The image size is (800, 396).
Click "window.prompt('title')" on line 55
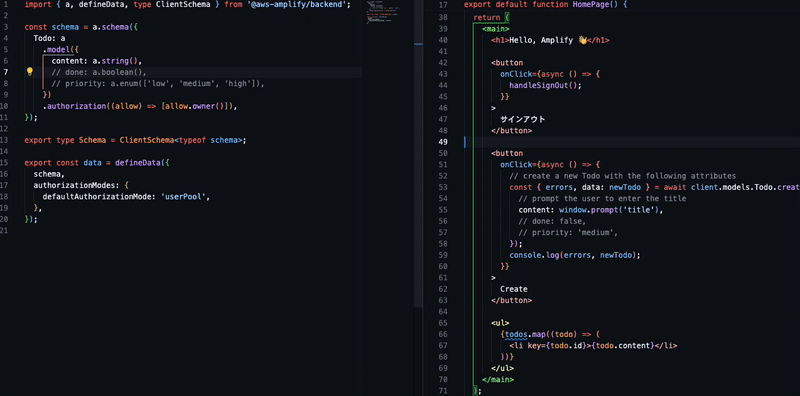point(609,210)
